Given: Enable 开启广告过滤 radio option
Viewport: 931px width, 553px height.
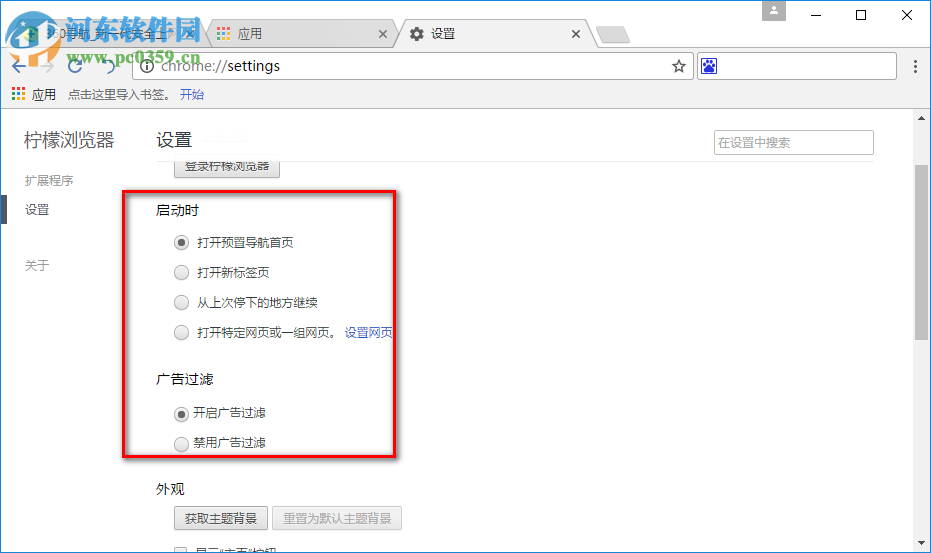Looking at the screenshot, I should [x=181, y=414].
